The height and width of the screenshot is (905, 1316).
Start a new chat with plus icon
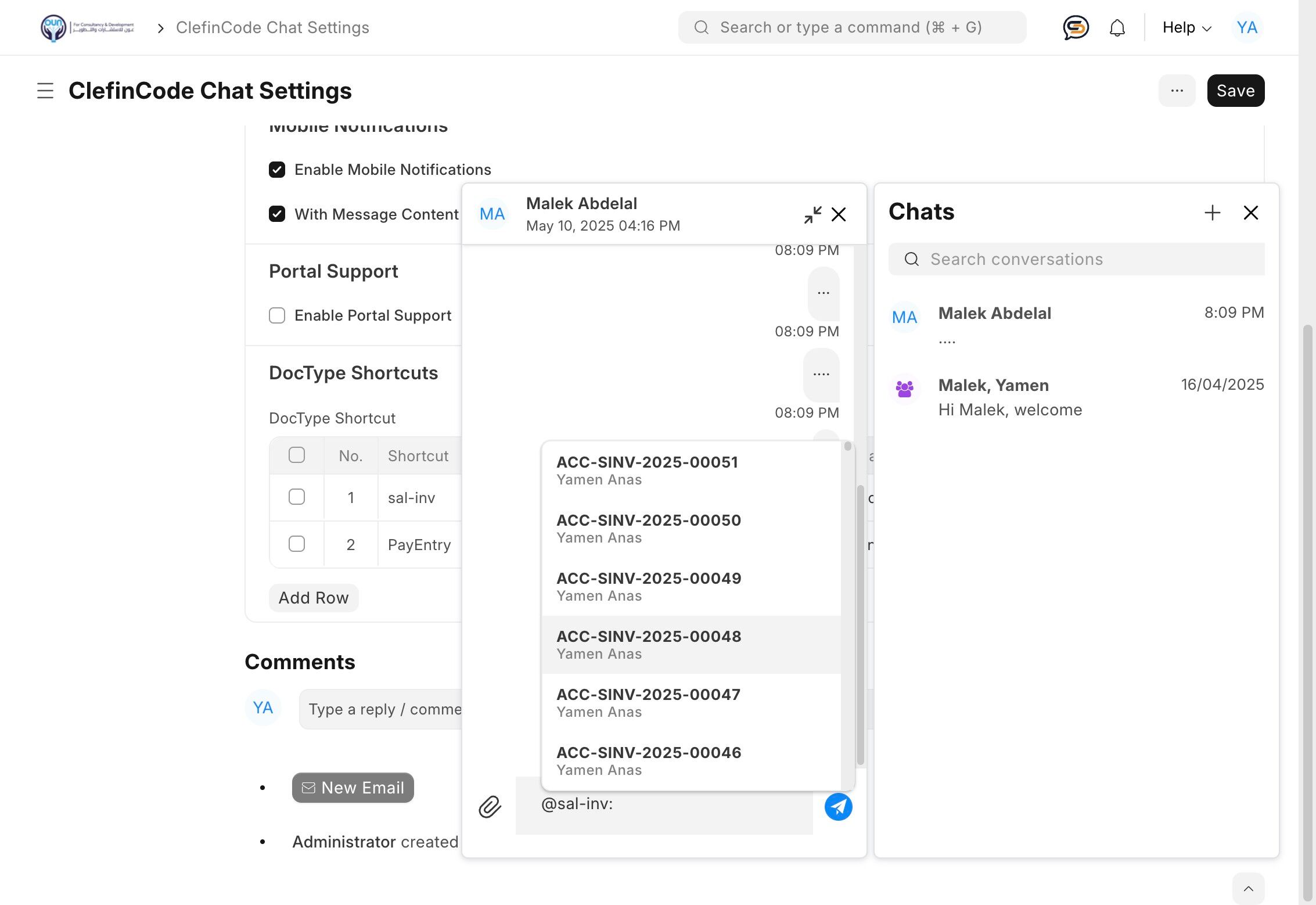pos(1212,213)
